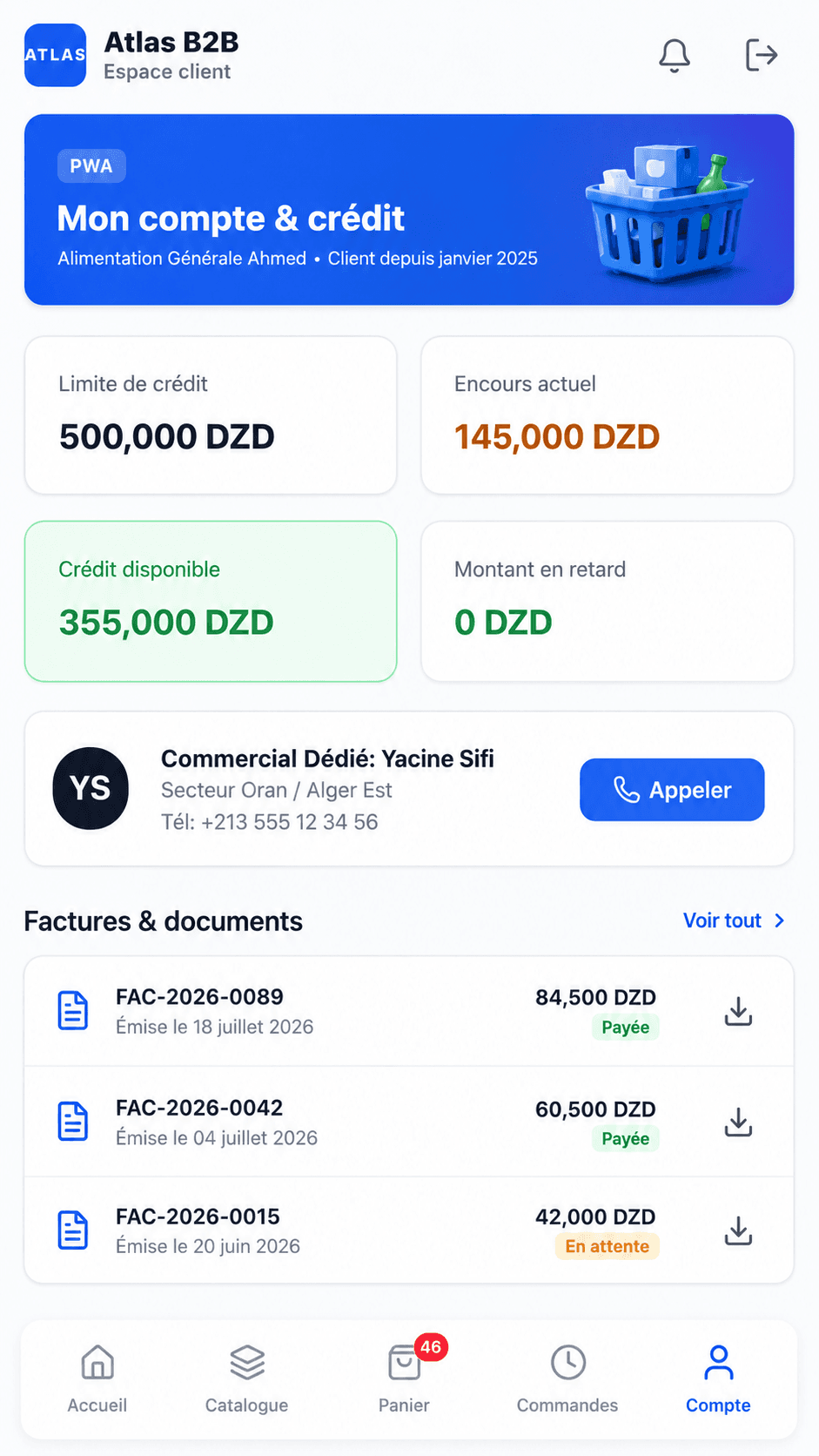
Task: Open invoice FAC-2026-0015 row
Action: point(409,1230)
